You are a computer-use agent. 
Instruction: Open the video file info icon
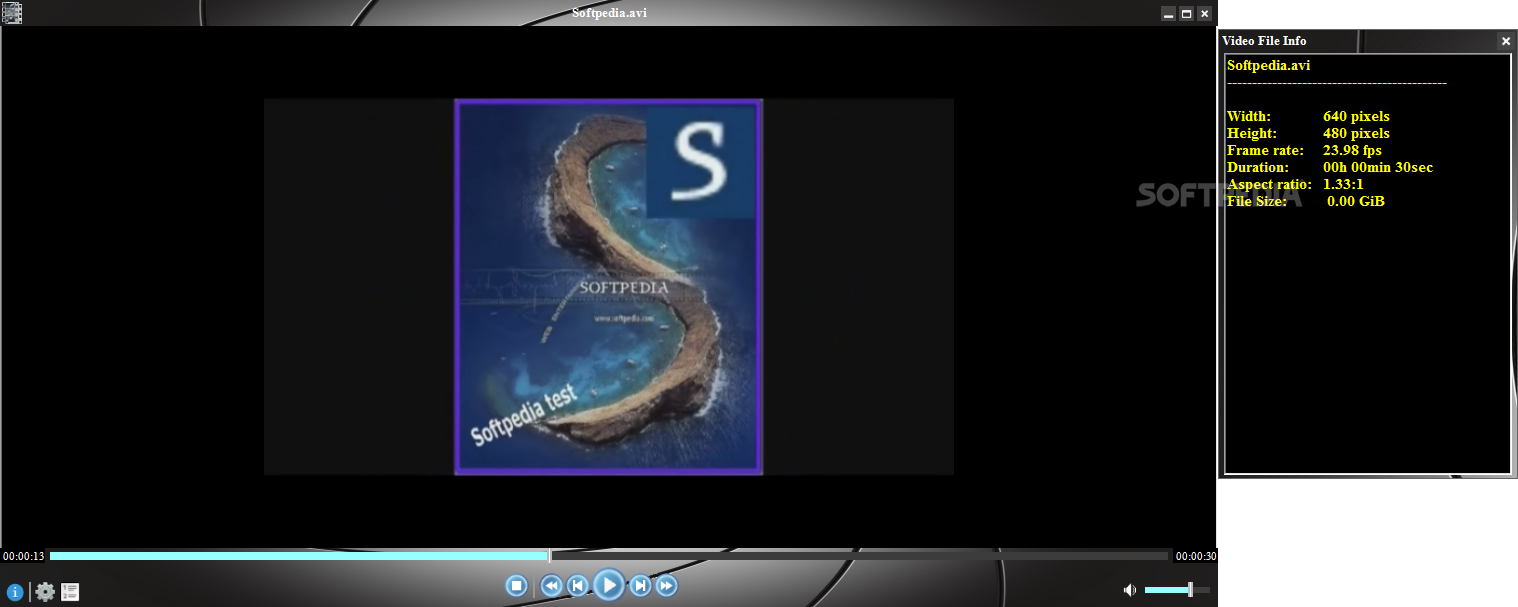(15, 592)
